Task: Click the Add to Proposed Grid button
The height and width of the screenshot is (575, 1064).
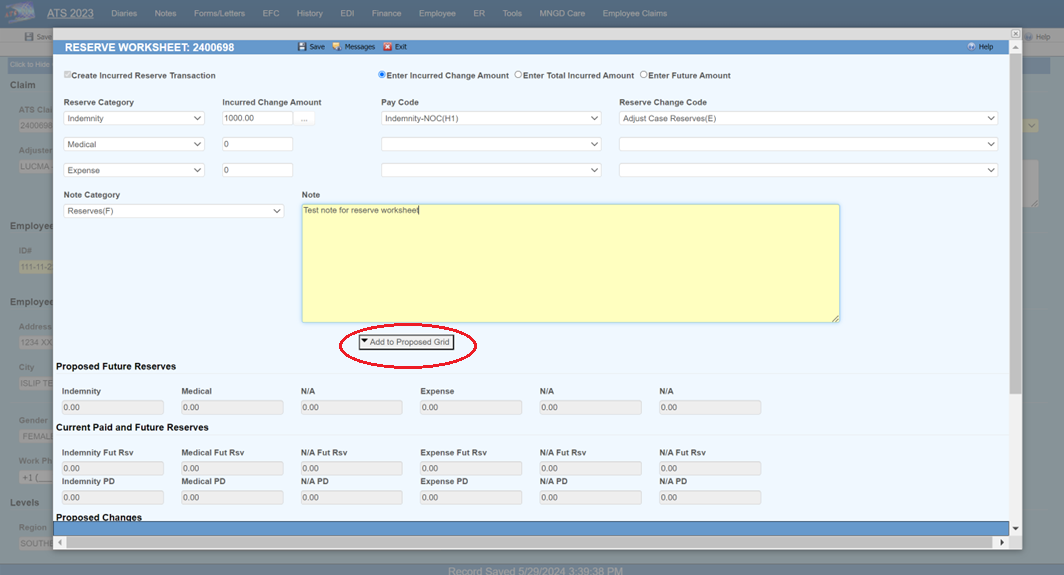Action: click(406, 342)
